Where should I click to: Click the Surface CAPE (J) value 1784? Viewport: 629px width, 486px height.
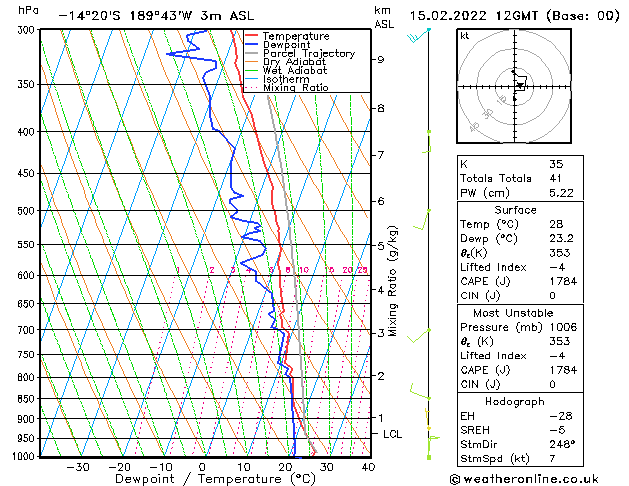click(563, 281)
